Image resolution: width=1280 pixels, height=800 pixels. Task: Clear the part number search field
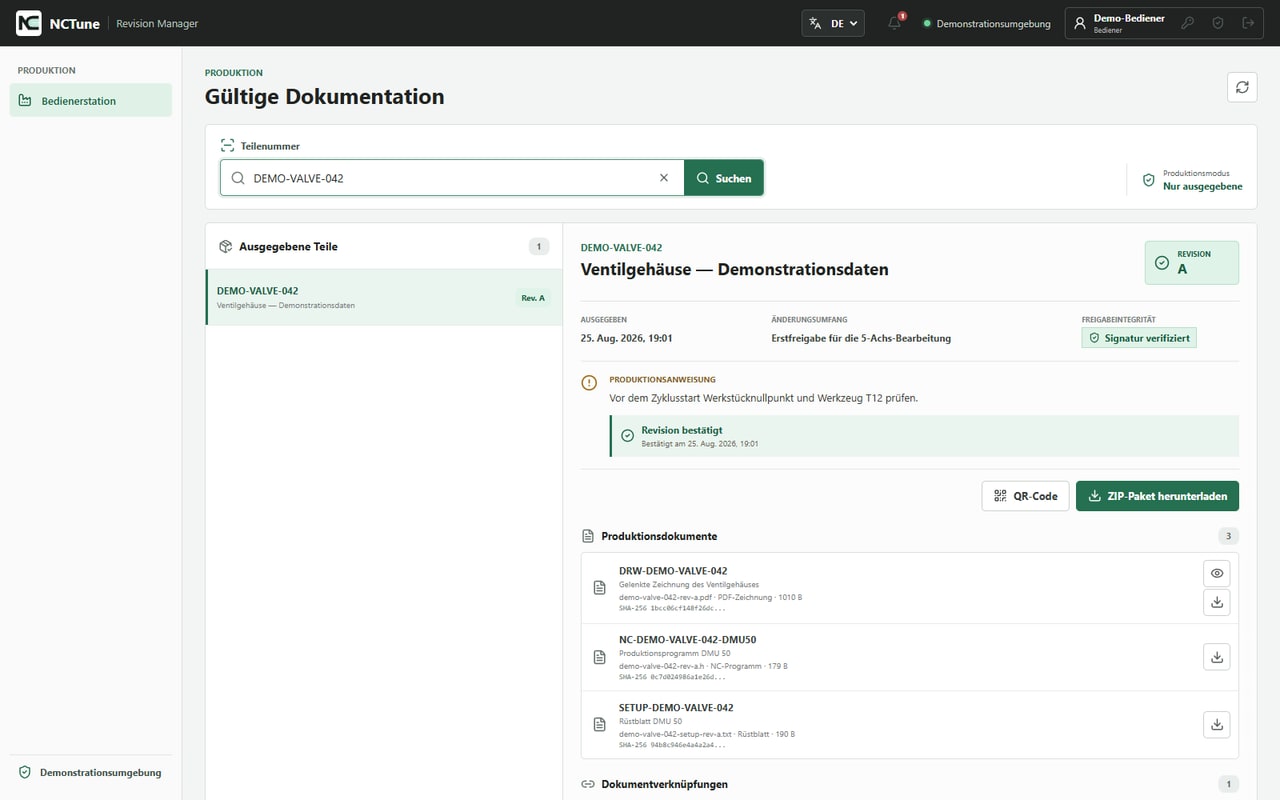point(664,178)
